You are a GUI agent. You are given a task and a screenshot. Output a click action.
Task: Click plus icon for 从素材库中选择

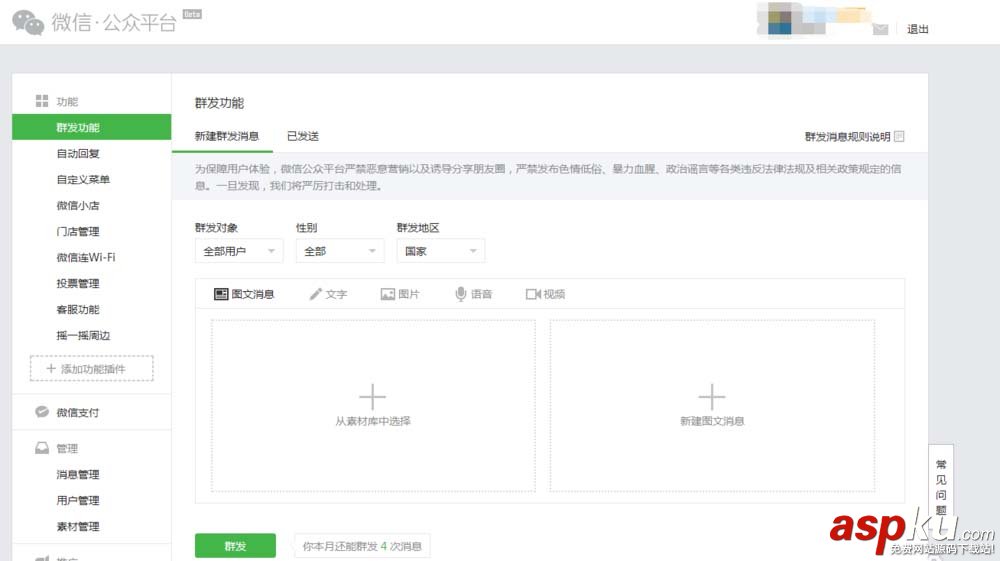click(x=372, y=397)
